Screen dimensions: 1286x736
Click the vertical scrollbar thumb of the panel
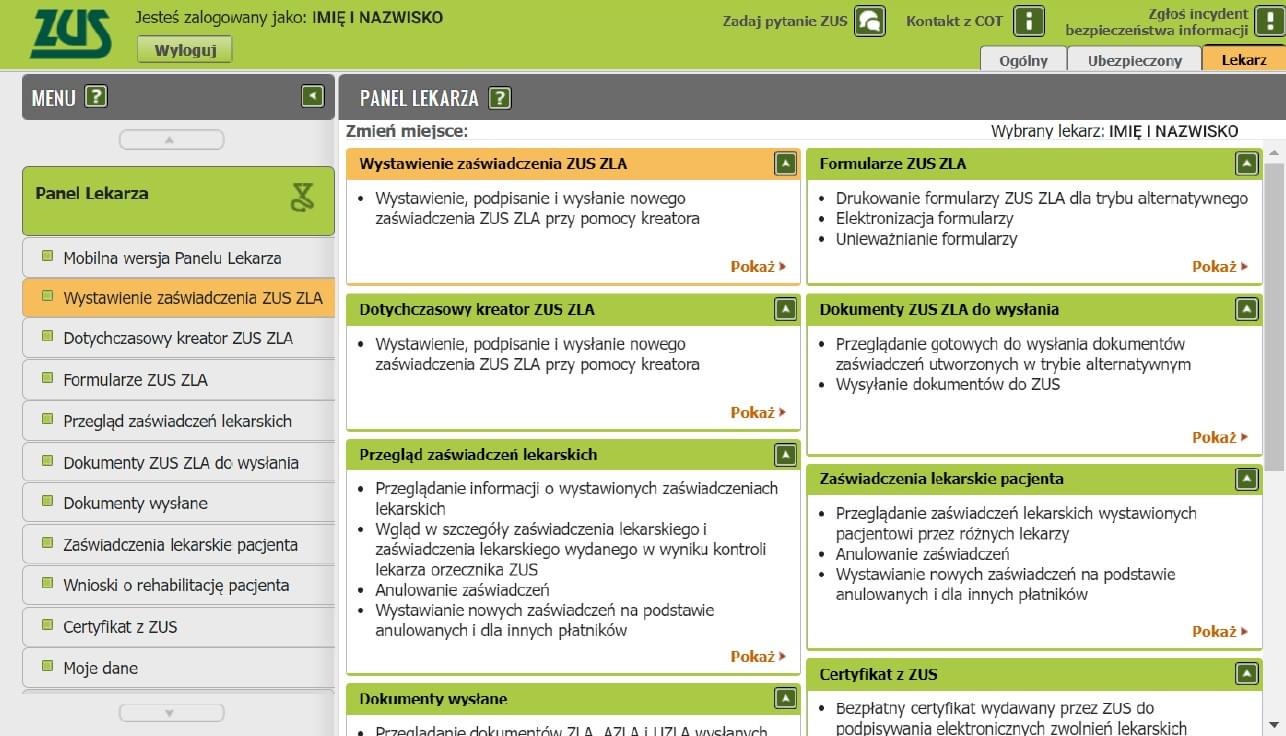pos(1273,315)
